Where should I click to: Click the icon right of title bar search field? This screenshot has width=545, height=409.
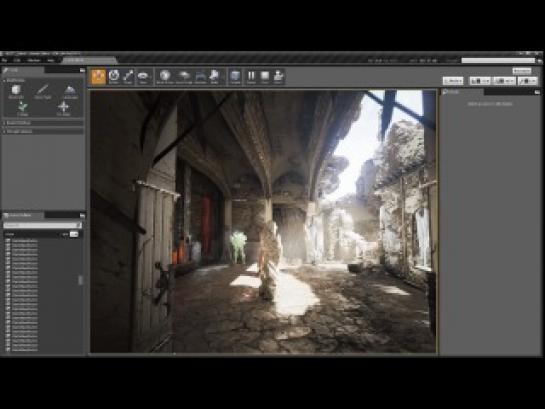(539, 60)
